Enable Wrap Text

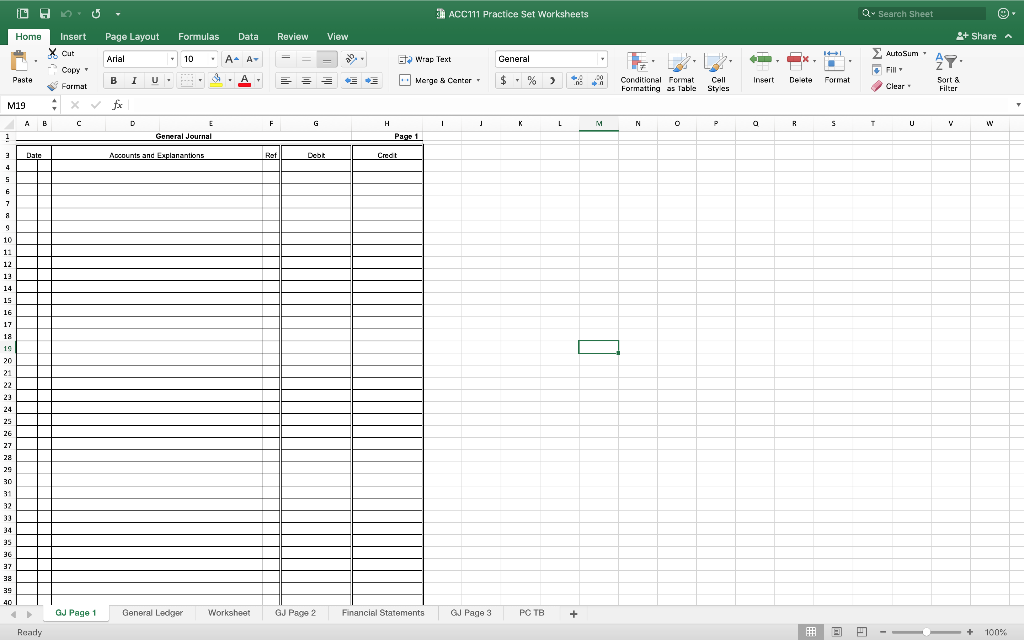pyautogui.click(x=424, y=59)
